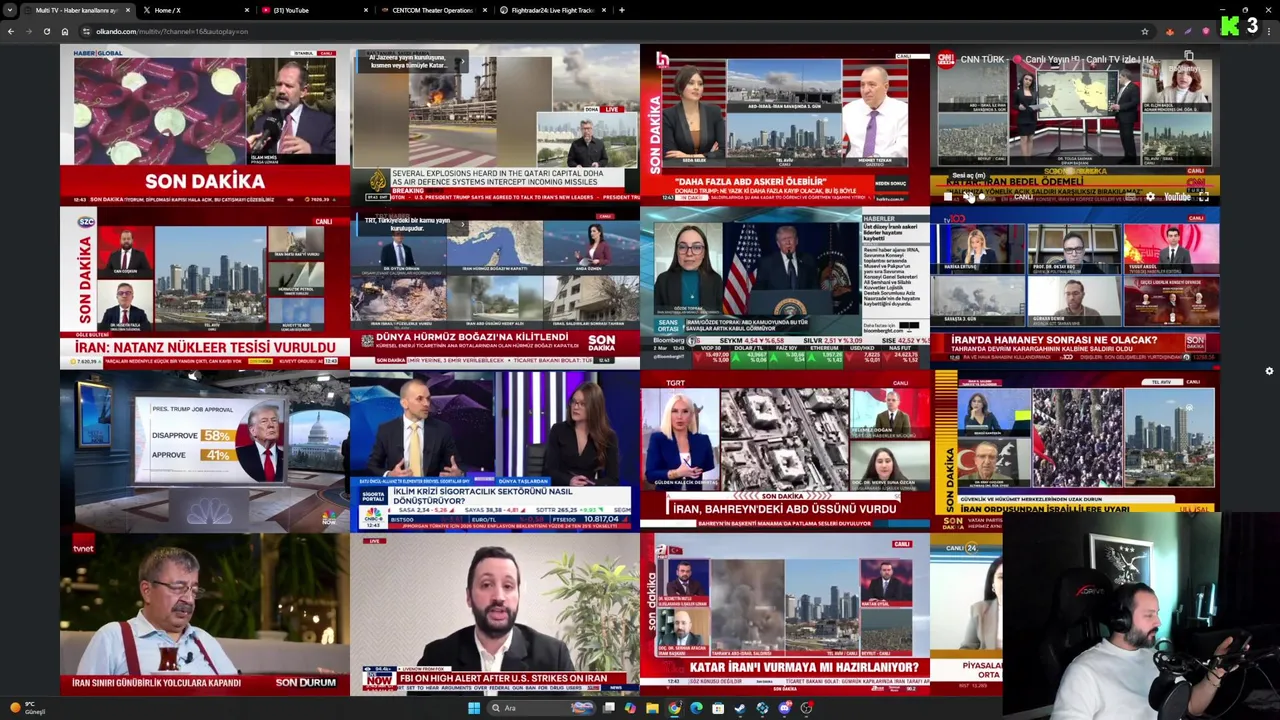Open Discord from the taskbar
This screenshot has height=720, width=1280.
pos(785,708)
